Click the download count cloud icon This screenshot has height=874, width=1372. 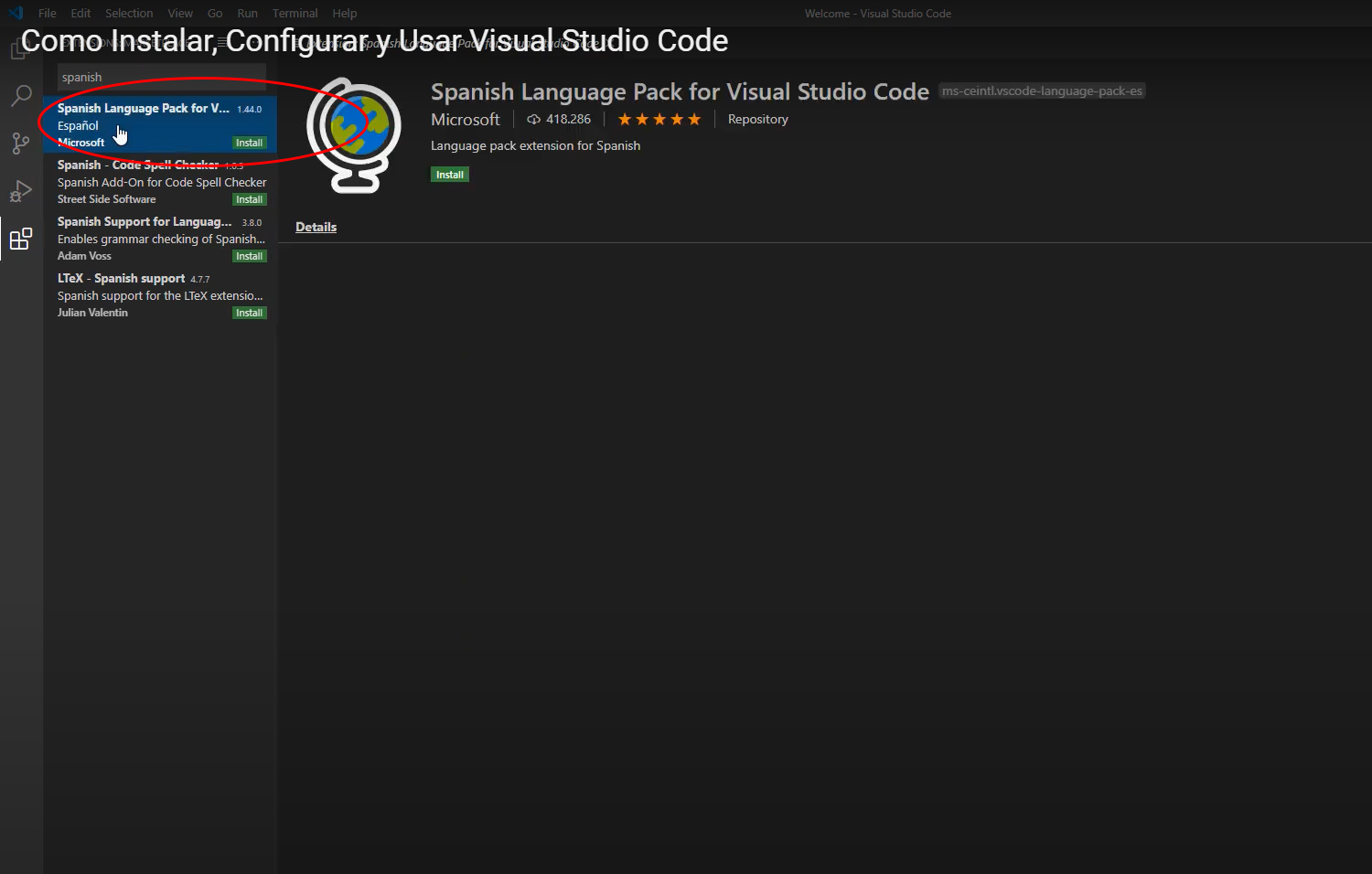point(533,120)
